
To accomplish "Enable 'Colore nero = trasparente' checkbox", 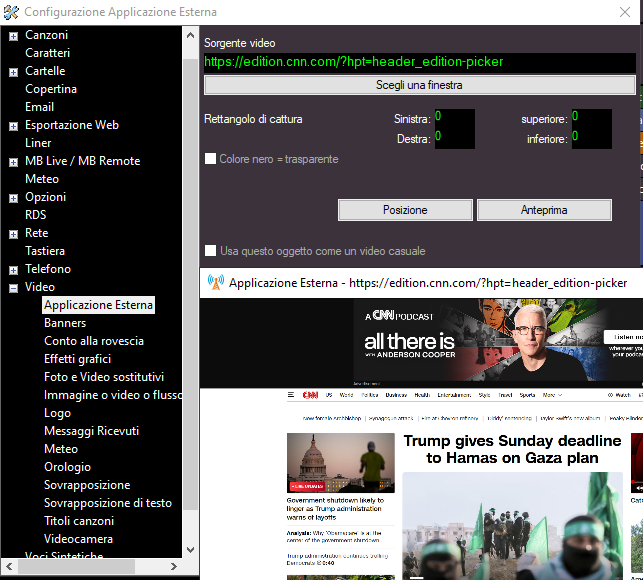I will click(x=211, y=159).
